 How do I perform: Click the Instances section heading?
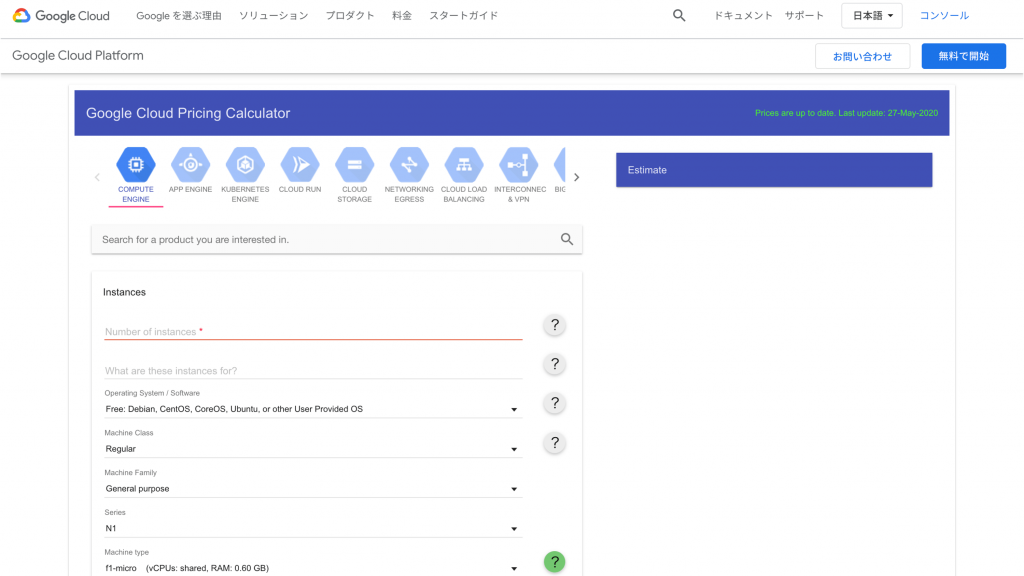[x=124, y=292]
